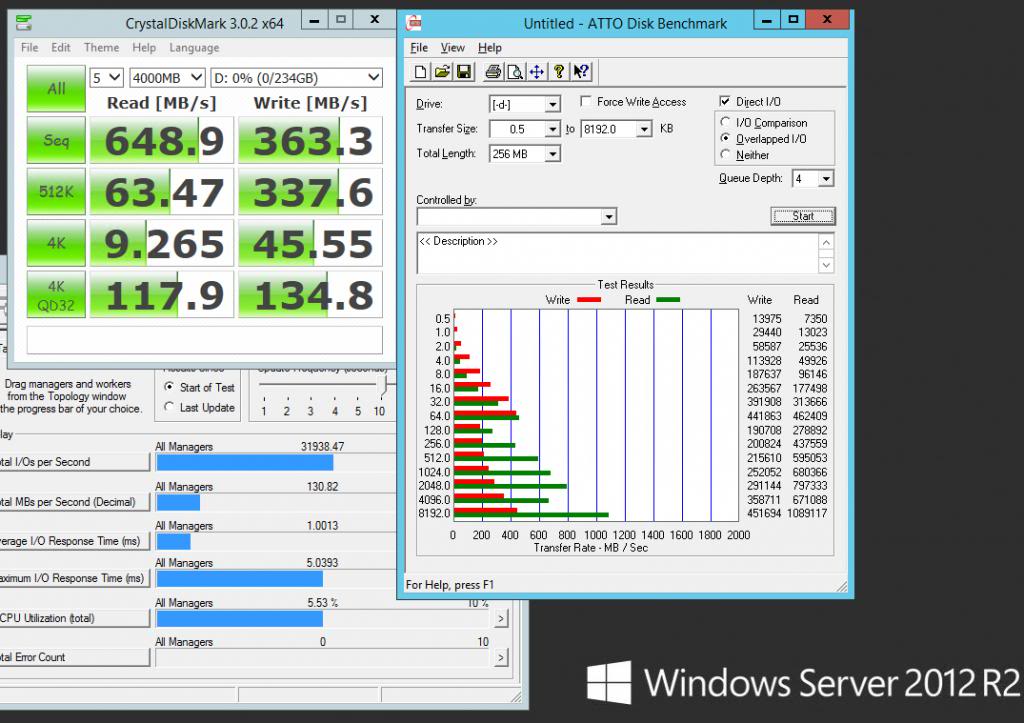
Task: Click the New file icon in ATTO toolbar
Action: (421, 72)
